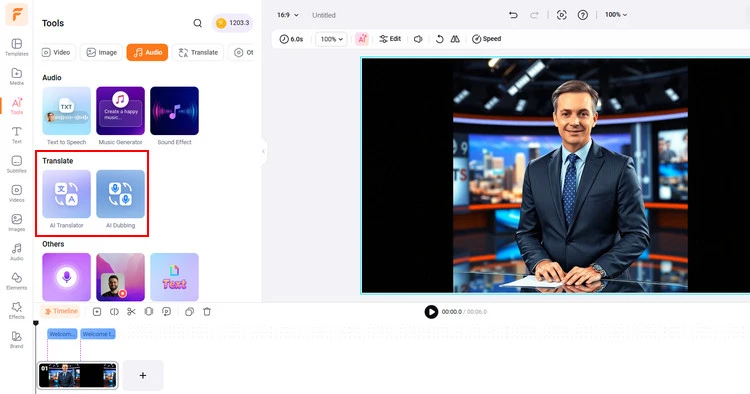Open the Text sidebar panel

coord(16,135)
